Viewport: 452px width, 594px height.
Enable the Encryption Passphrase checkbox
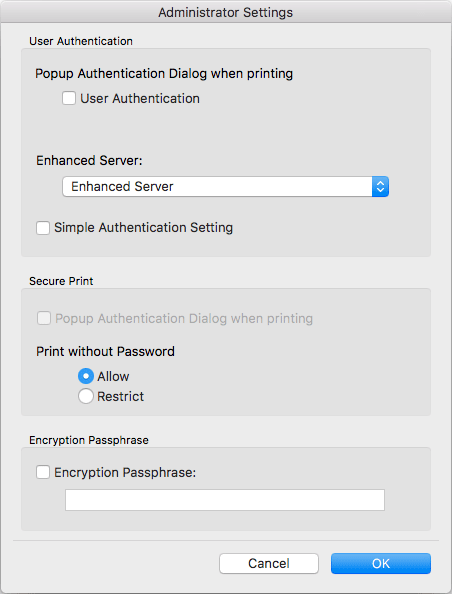pos(43,472)
